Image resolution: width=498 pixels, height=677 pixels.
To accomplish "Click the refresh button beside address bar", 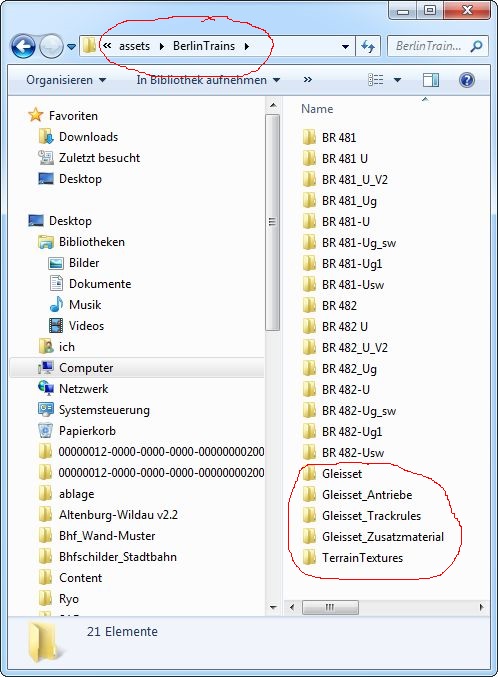I will (x=368, y=46).
